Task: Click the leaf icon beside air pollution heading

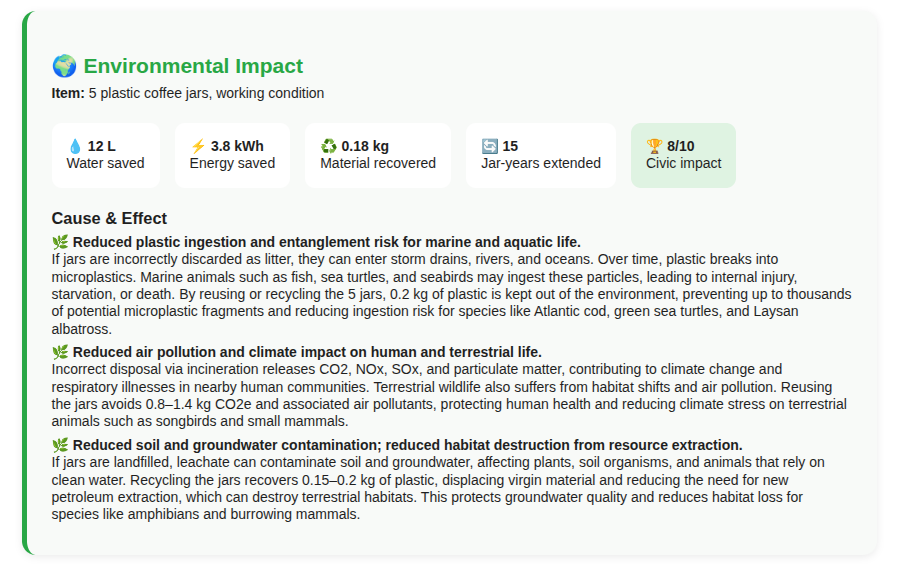Action: pyautogui.click(x=60, y=352)
